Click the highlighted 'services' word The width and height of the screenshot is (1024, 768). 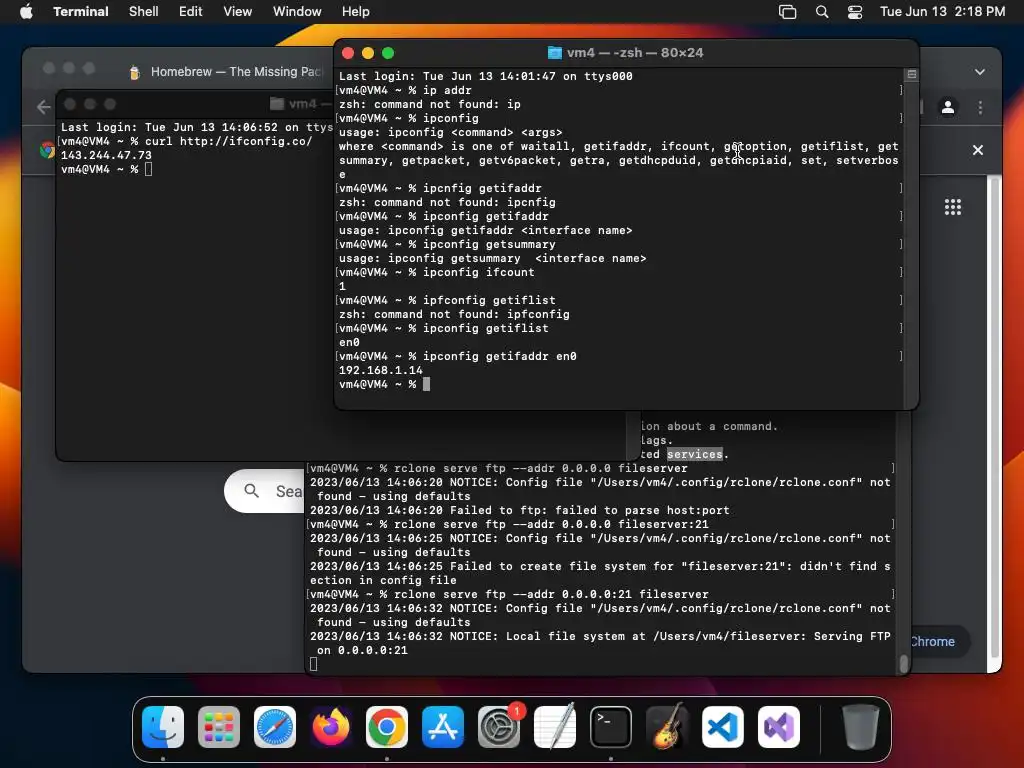click(x=695, y=455)
